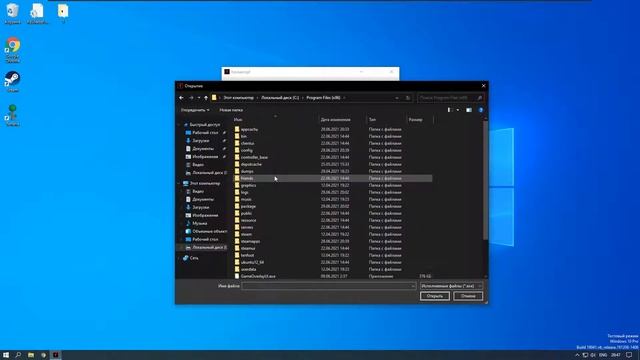Select the music folder
The width and height of the screenshot is (640, 360).
coord(246,199)
